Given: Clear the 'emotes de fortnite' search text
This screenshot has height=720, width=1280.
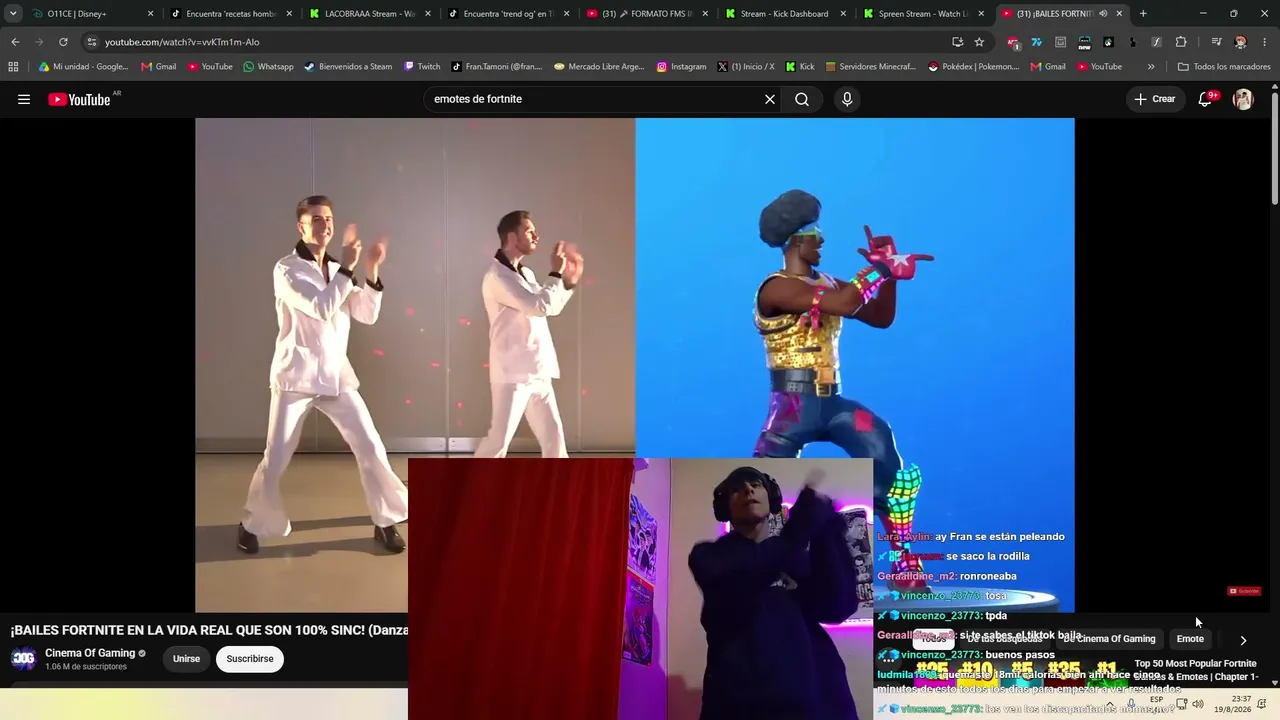Looking at the screenshot, I should pyautogui.click(x=770, y=99).
